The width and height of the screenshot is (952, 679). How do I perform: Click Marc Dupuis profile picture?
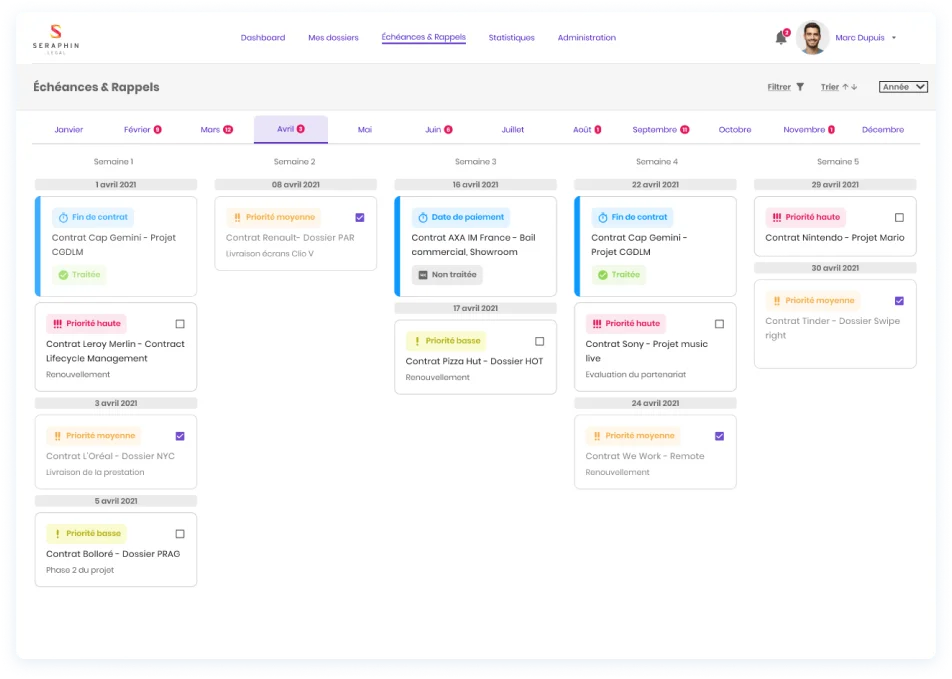pyautogui.click(x=814, y=37)
